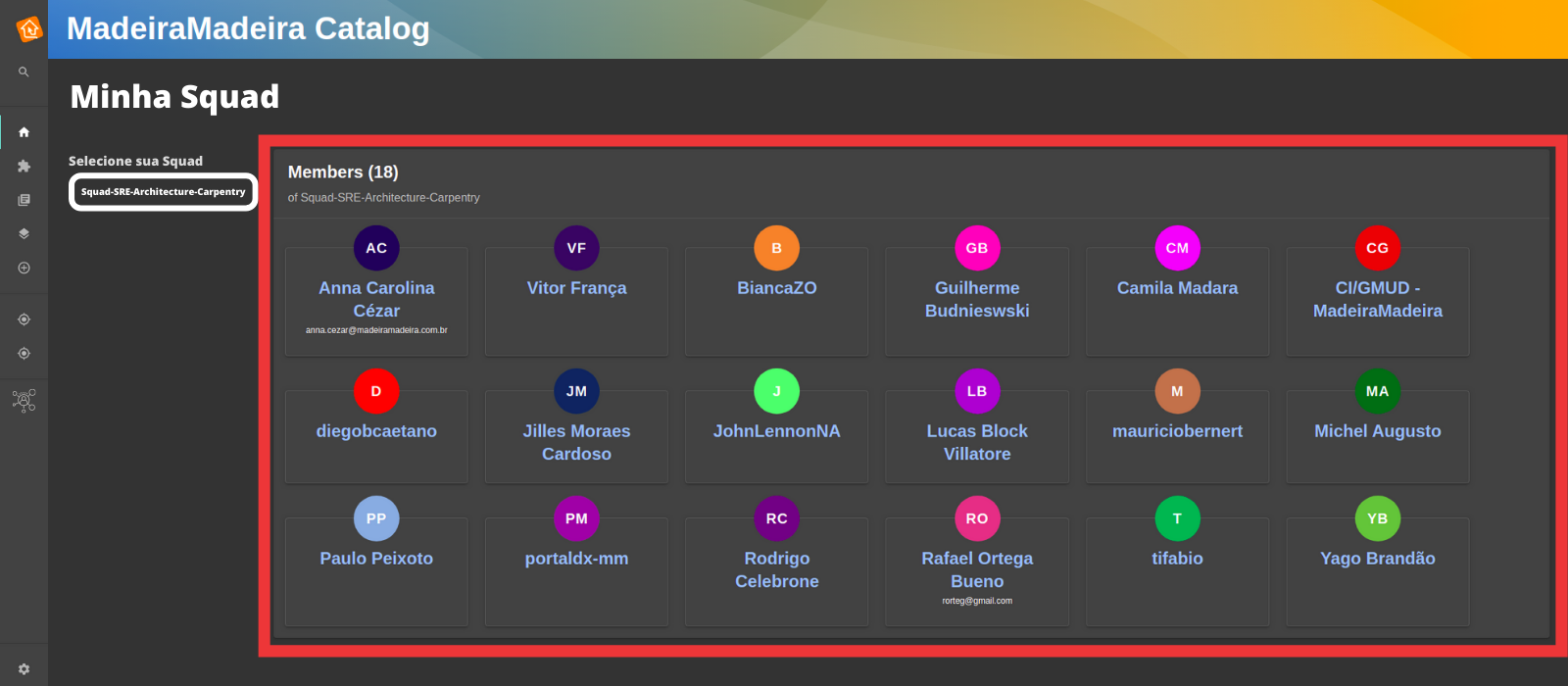Click the PM avatar circle

point(576,518)
